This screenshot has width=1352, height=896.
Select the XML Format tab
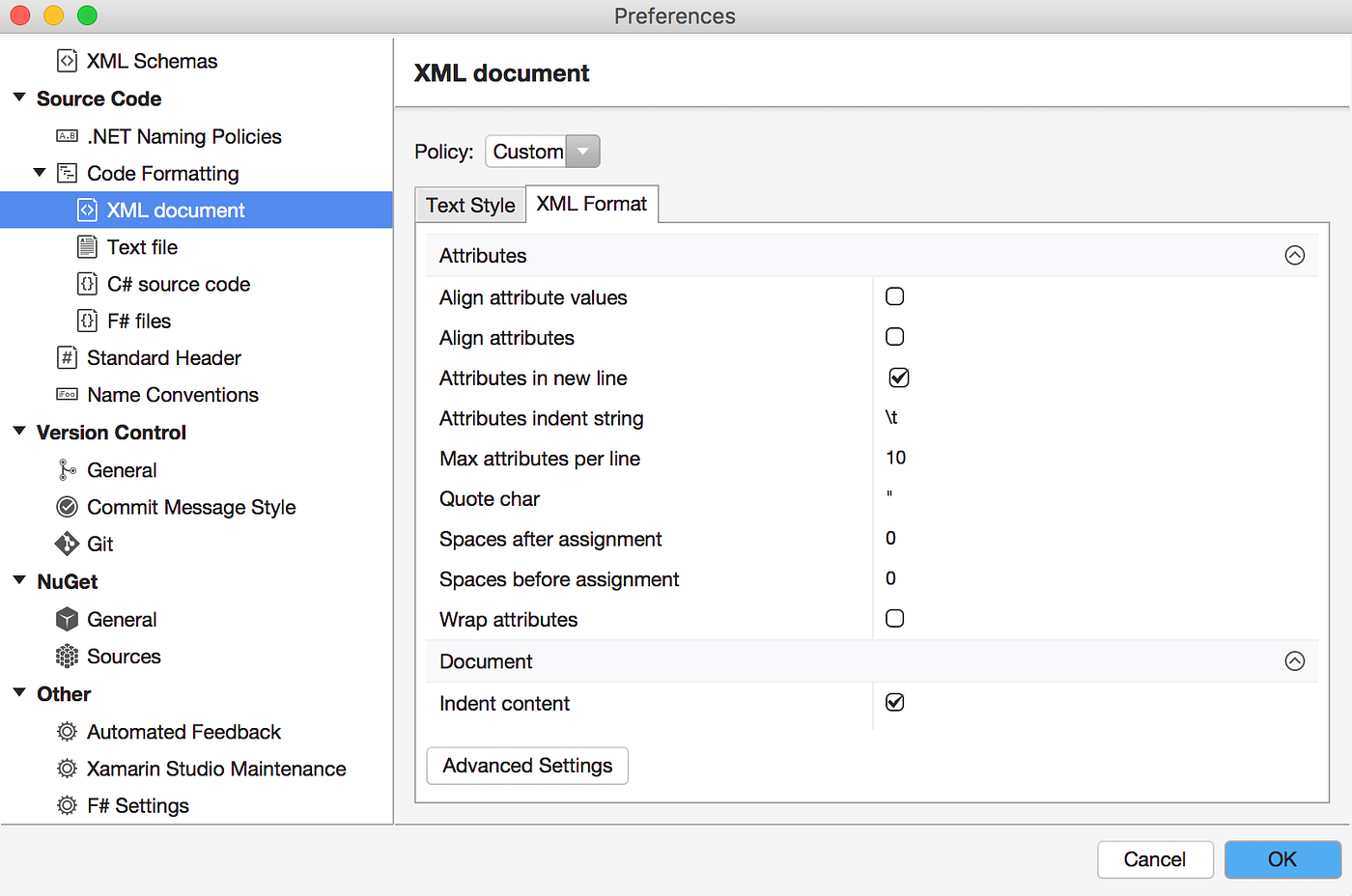pyautogui.click(x=591, y=204)
